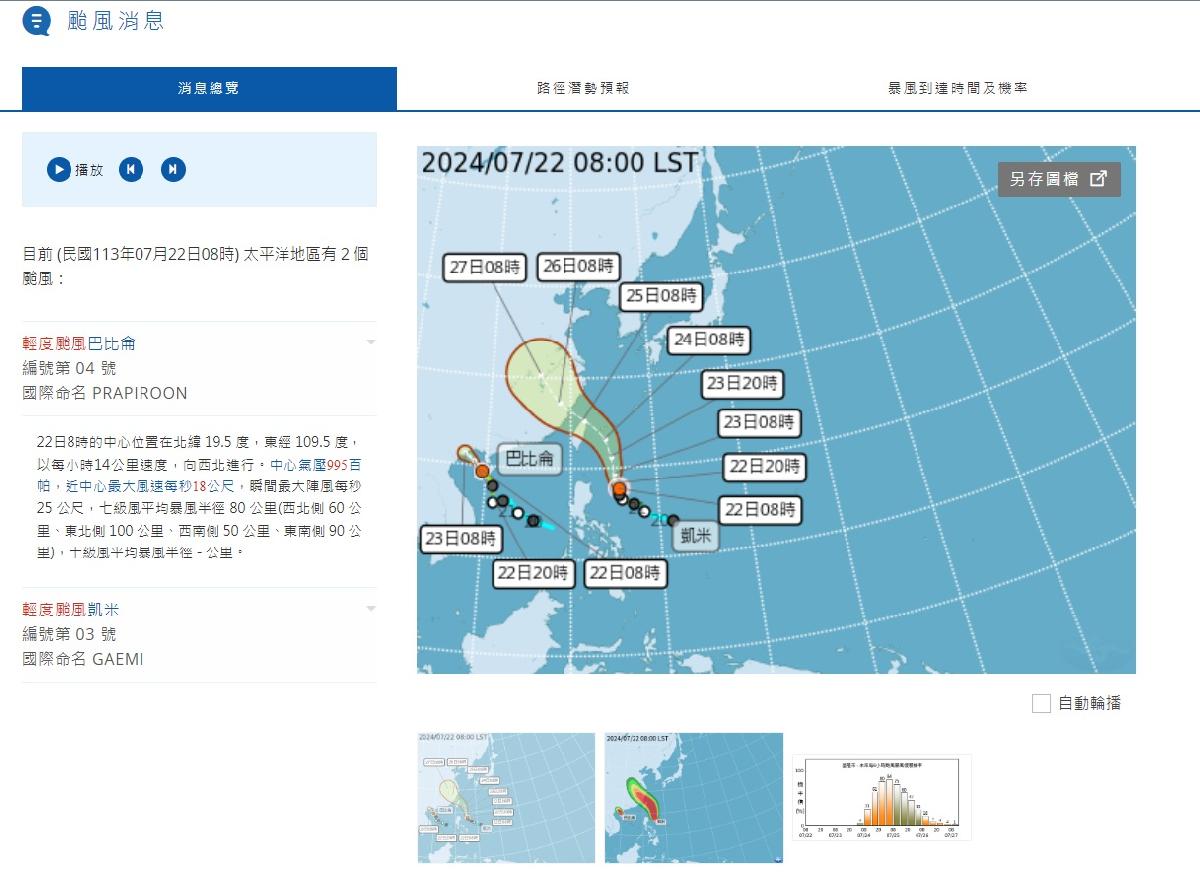Click the 巴比侖 typhoon label on map
Viewport: 1200px width, 889px height.
(528, 459)
